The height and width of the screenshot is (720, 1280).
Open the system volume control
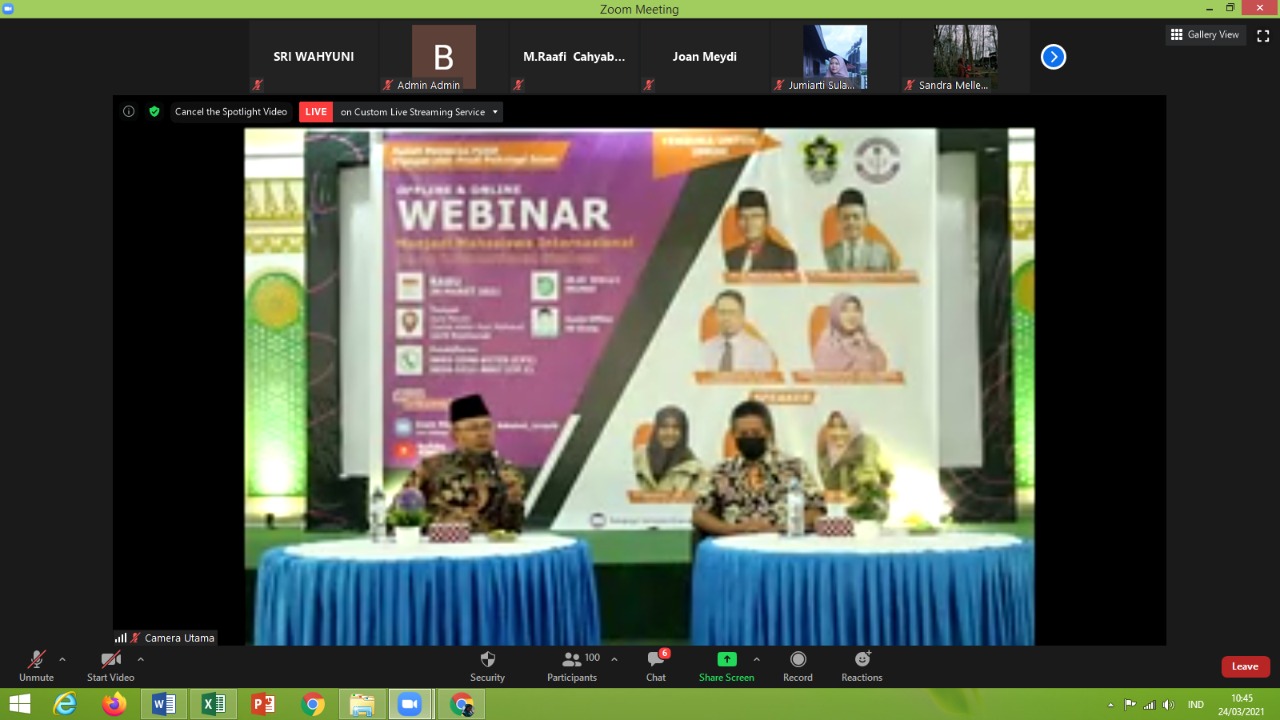click(x=1168, y=705)
